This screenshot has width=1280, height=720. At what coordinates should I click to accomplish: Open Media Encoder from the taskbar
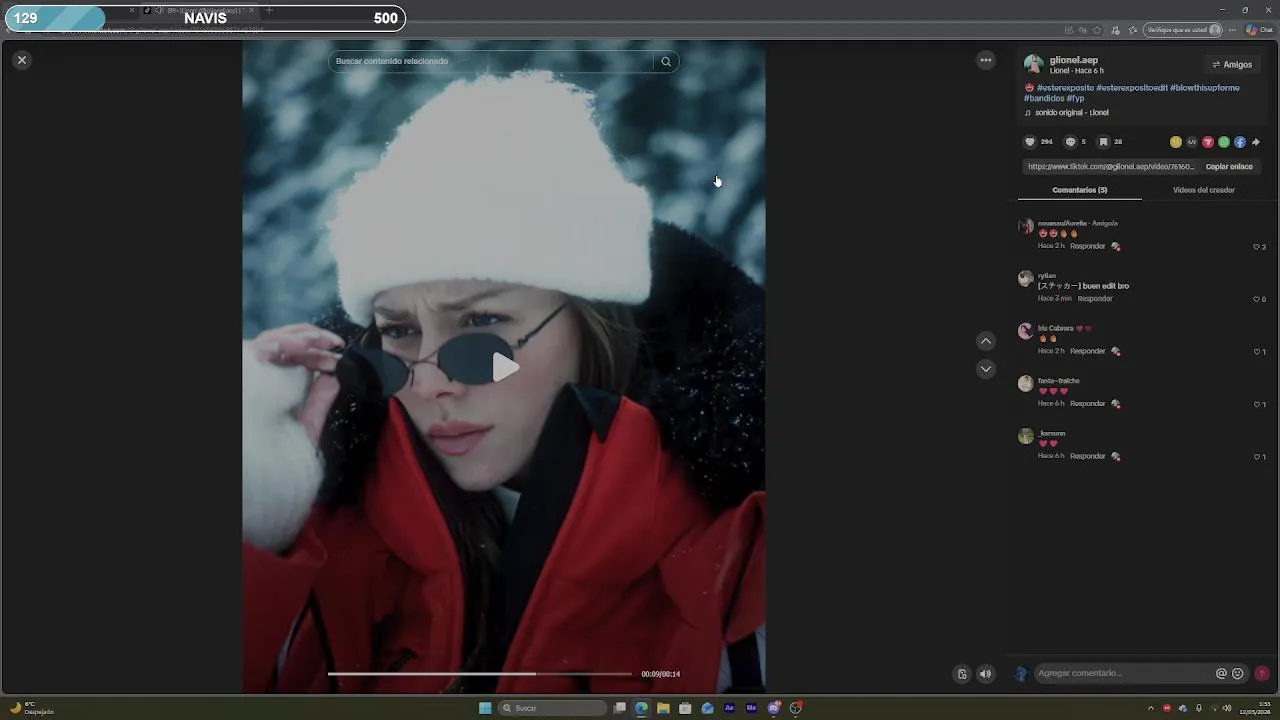(751, 708)
